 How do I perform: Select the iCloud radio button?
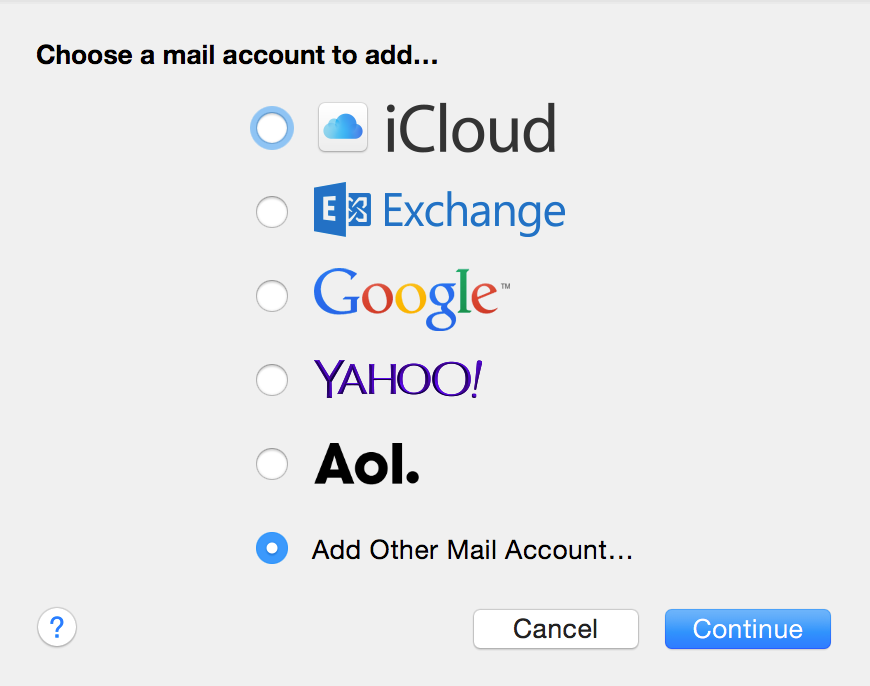coord(272,128)
